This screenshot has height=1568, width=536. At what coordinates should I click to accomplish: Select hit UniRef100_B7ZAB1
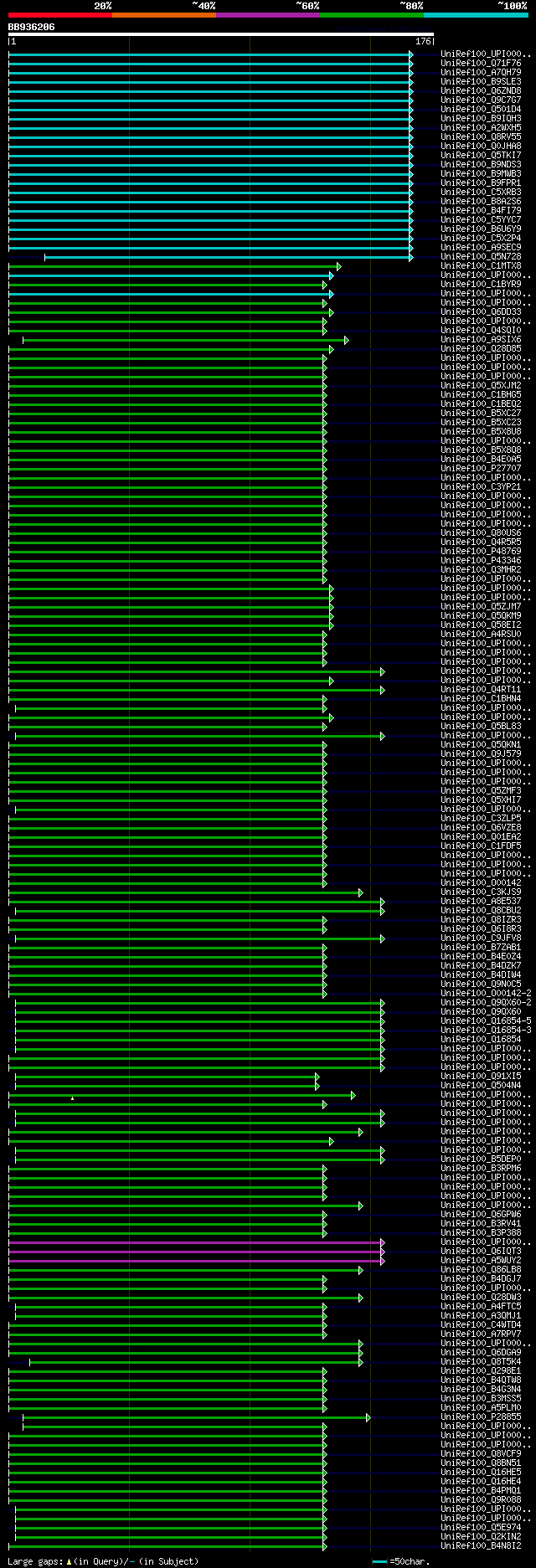(481, 948)
